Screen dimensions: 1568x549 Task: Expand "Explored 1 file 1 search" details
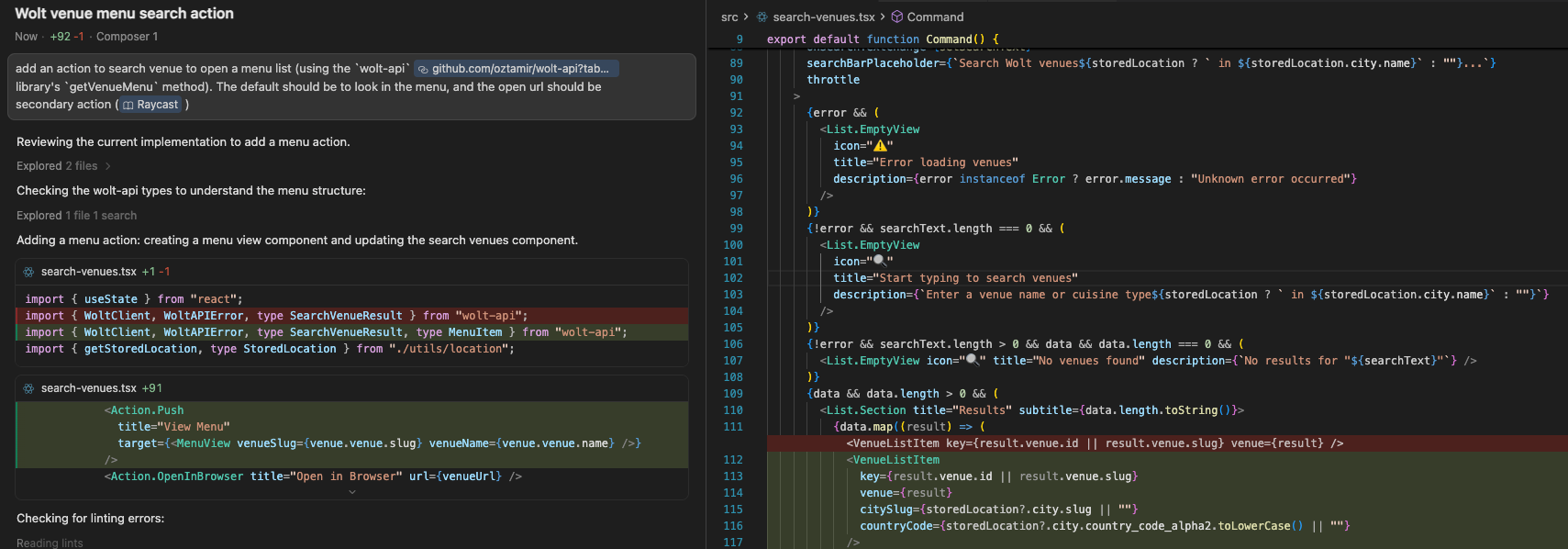tap(76, 216)
